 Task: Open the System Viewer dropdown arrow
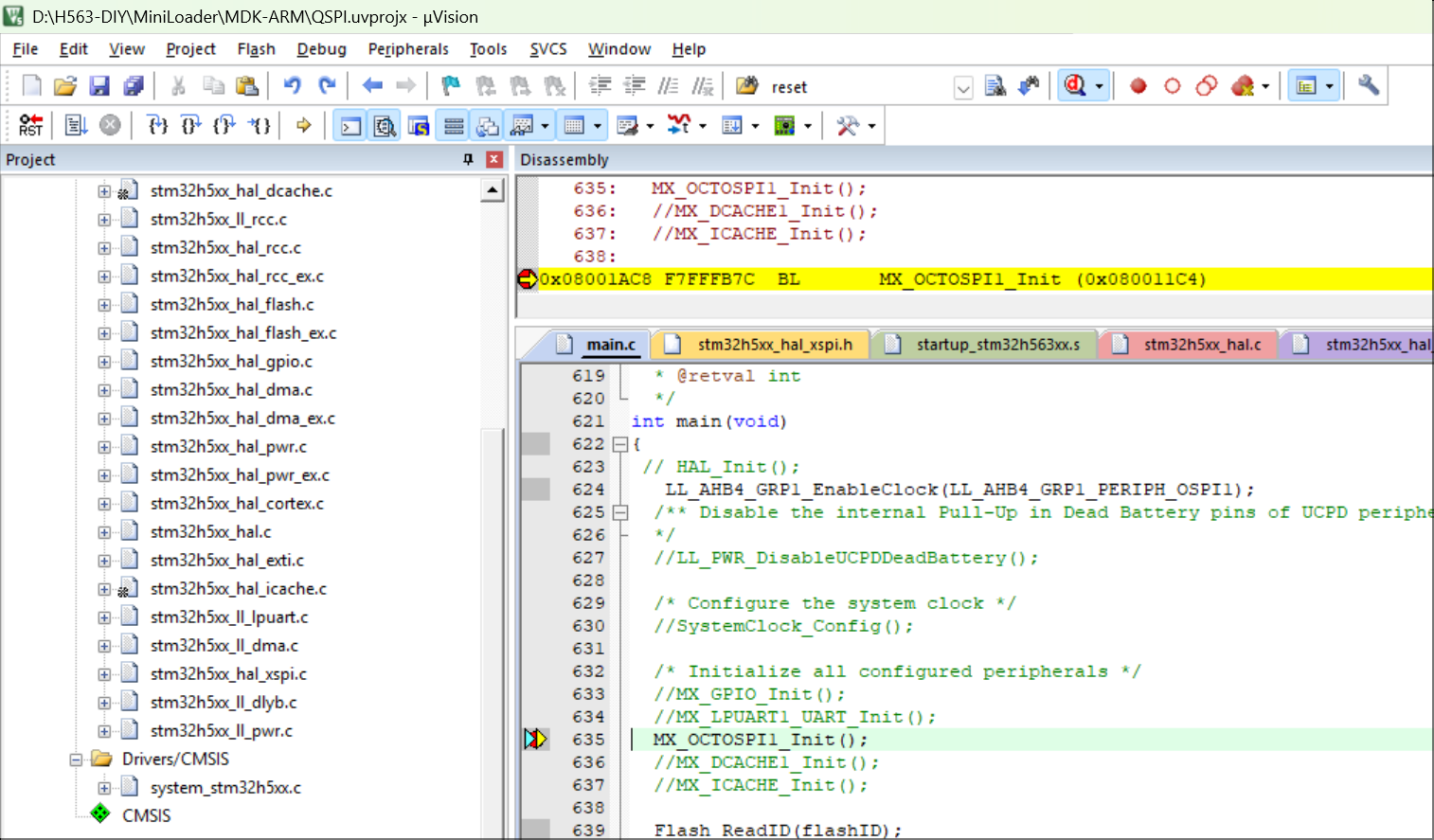point(808,125)
